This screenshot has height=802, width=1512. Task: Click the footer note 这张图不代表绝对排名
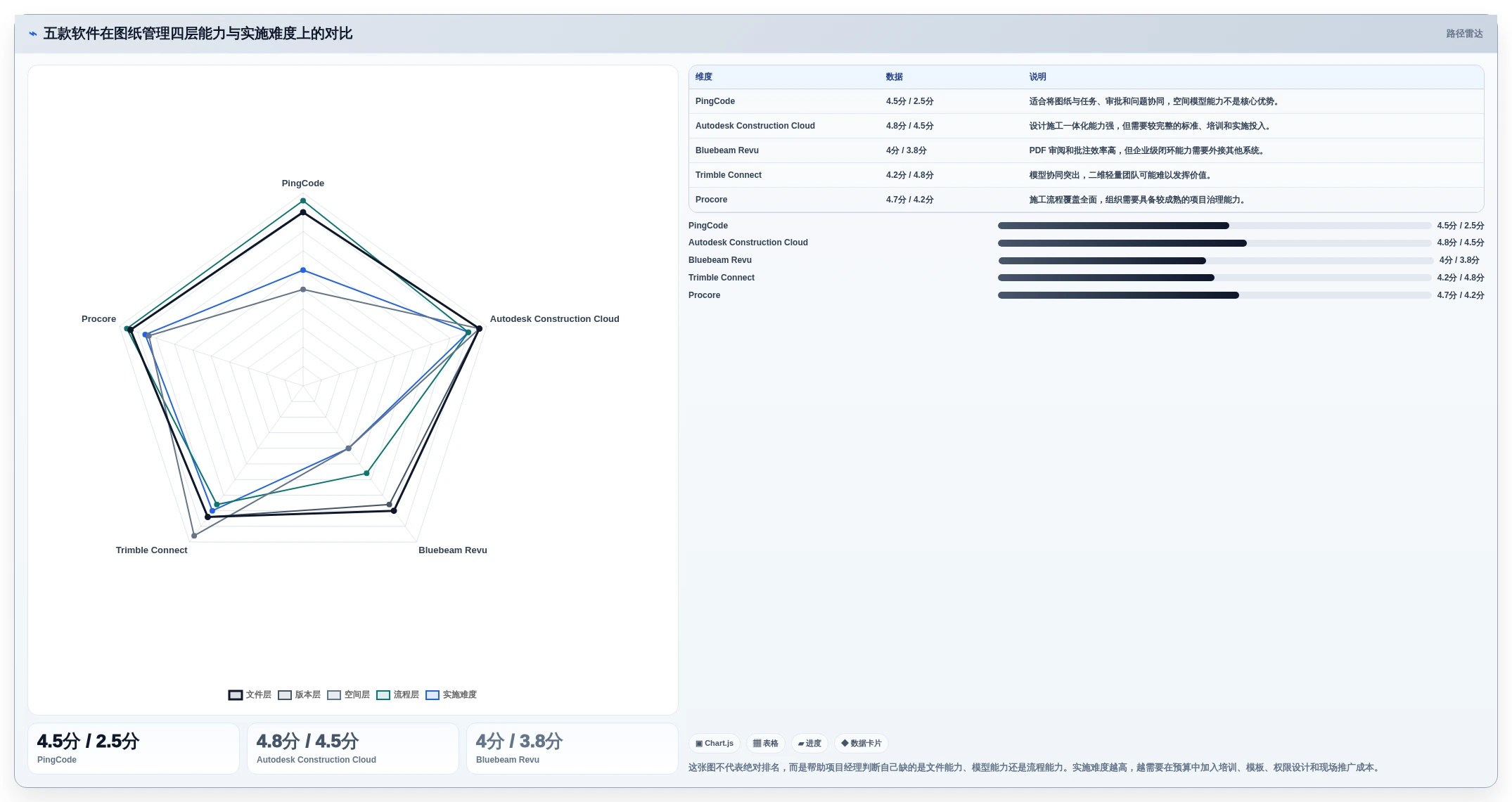1034,768
